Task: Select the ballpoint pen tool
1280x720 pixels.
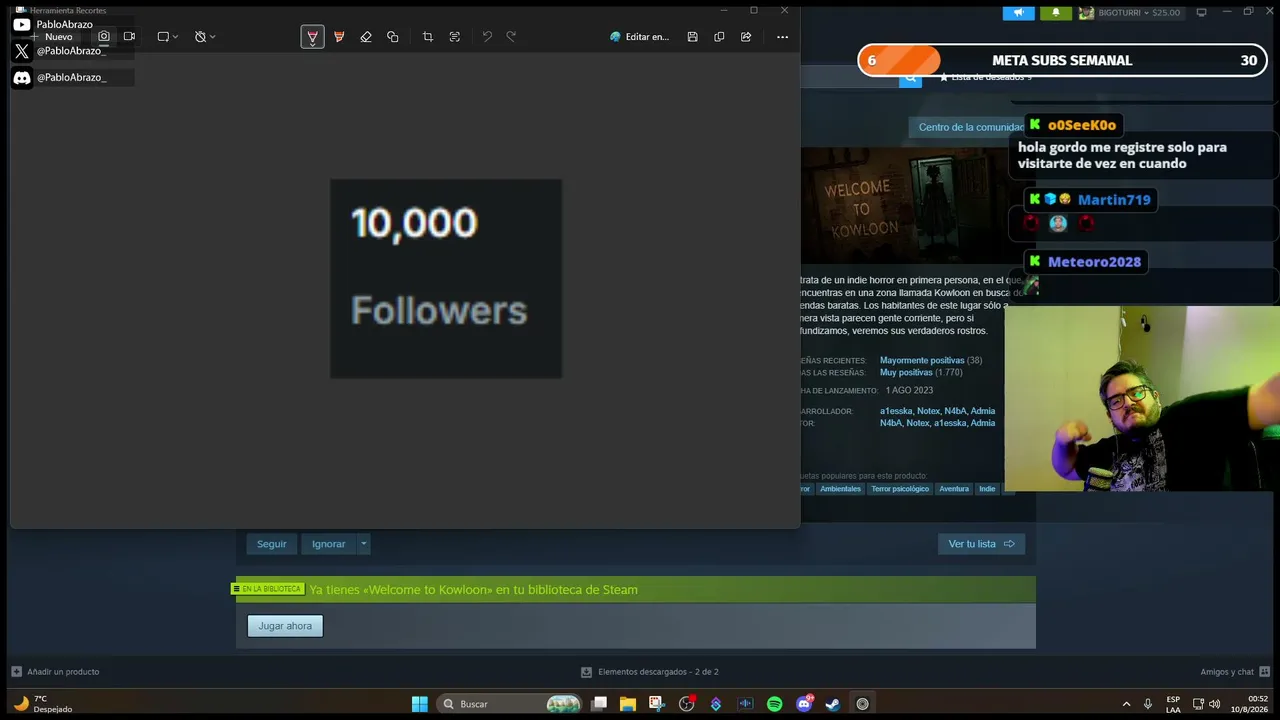Action: pyautogui.click(x=312, y=37)
